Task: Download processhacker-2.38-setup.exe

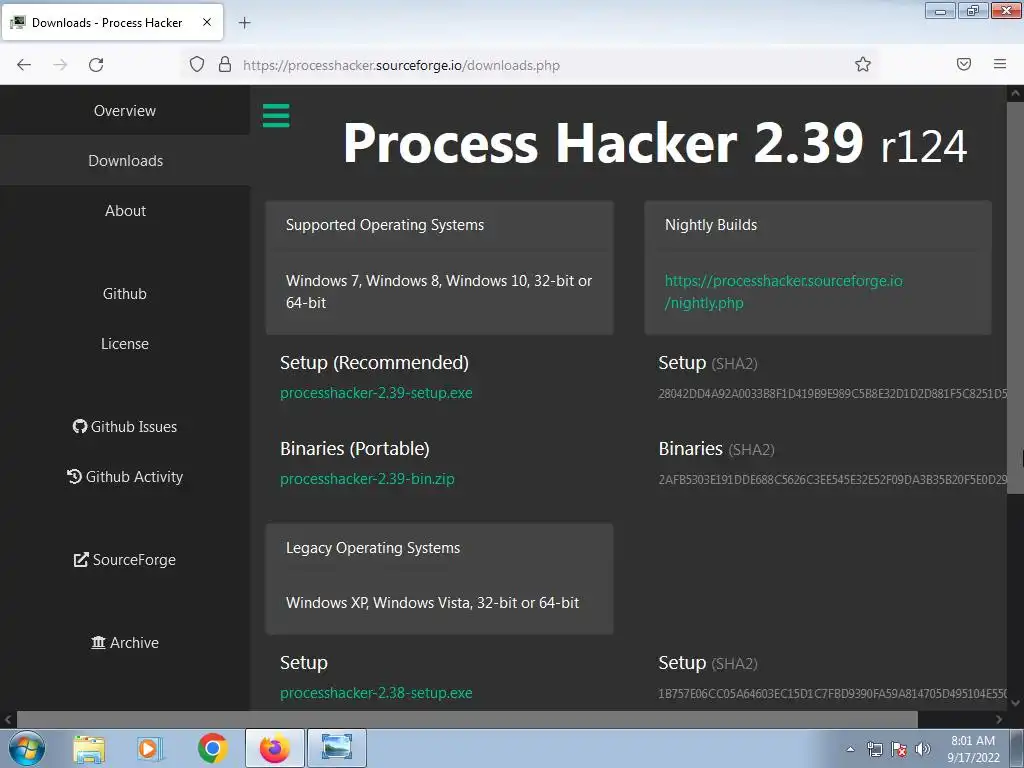Action: (376, 693)
